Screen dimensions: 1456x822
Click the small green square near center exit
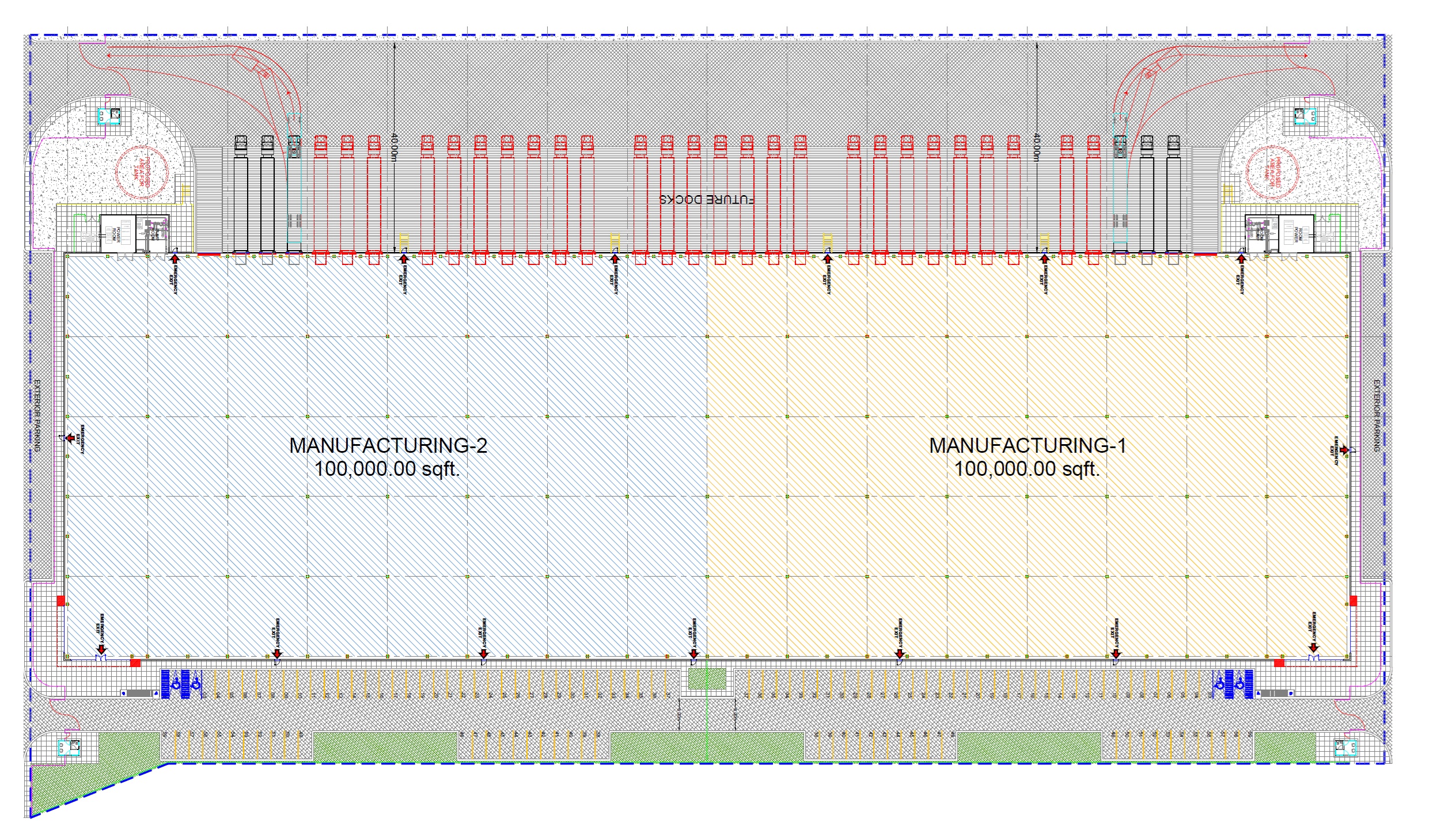pos(707,679)
